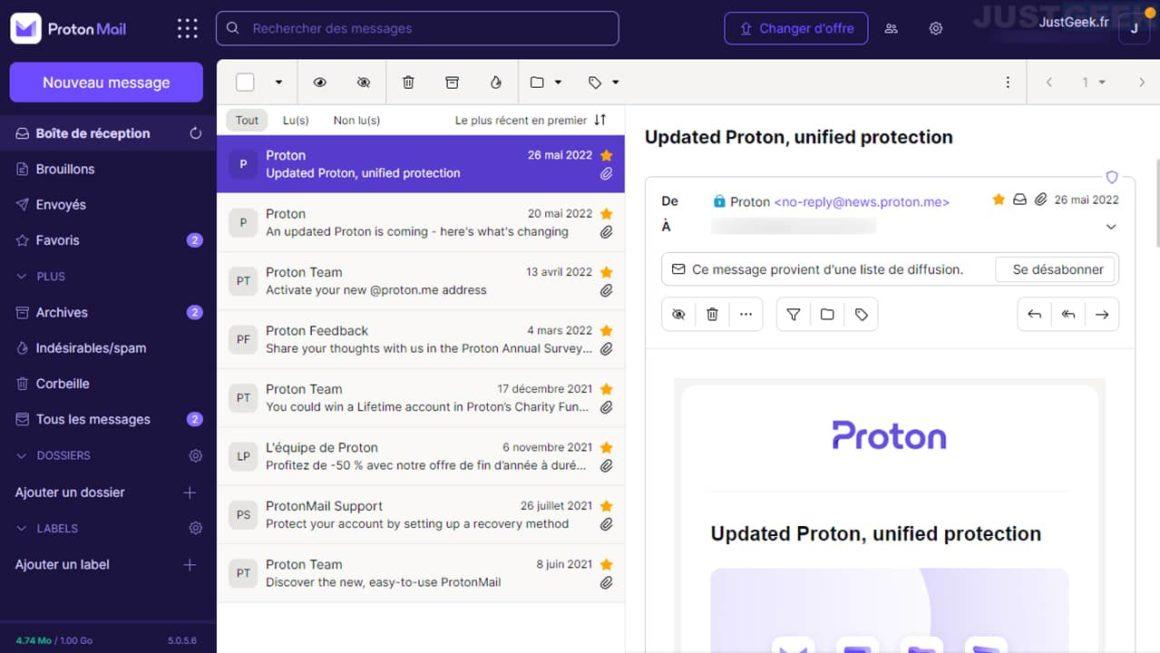Select the Lu(s) filter tab
The image size is (1160, 653).
(x=295, y=120)
